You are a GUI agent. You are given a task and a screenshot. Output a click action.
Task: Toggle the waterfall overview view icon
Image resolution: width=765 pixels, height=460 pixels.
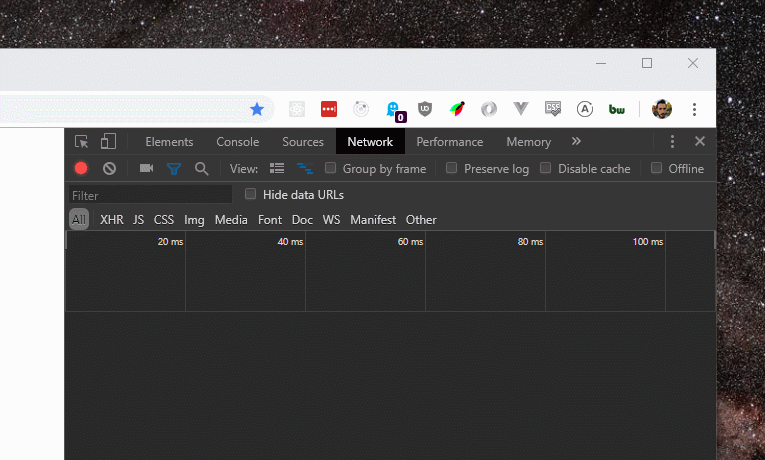(x=305, y=168)
